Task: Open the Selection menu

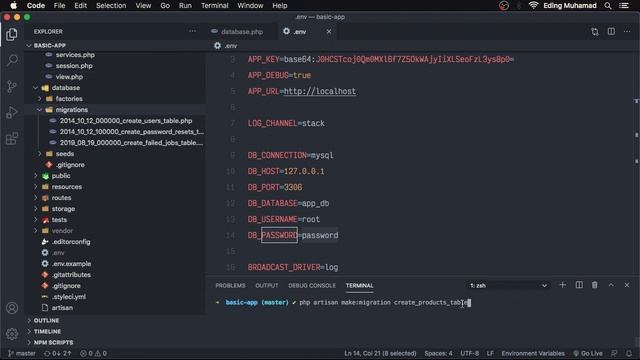Action: click(x=111, y=6)
